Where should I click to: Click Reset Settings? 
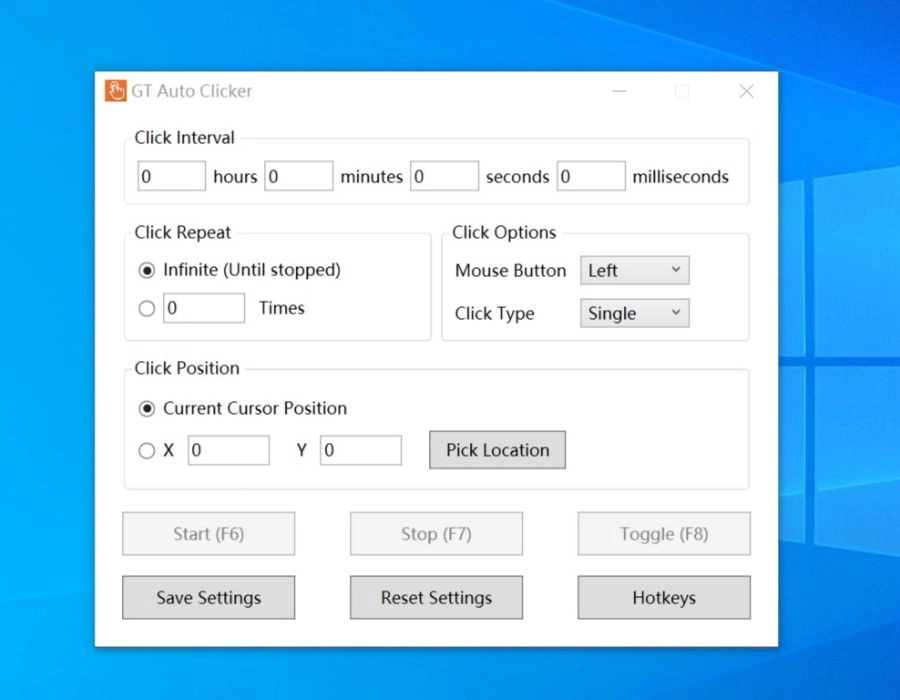pyautogui.click(x=435, y=597)
